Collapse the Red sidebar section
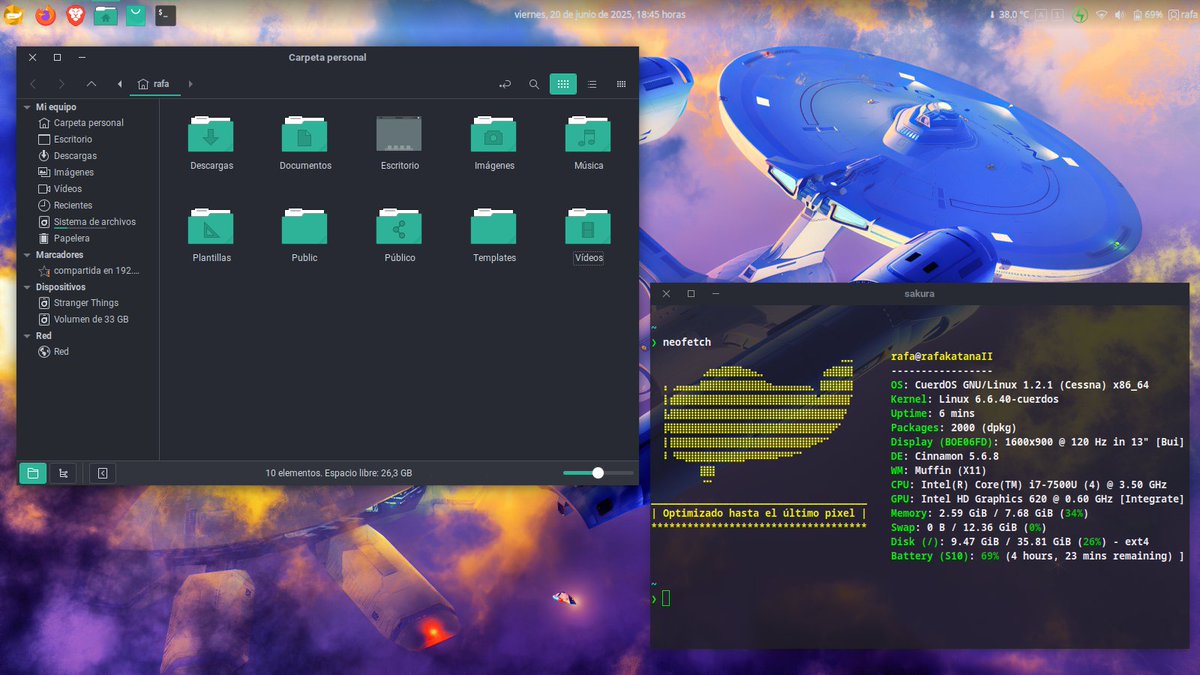1200x675 pixels. pos(26,336)
